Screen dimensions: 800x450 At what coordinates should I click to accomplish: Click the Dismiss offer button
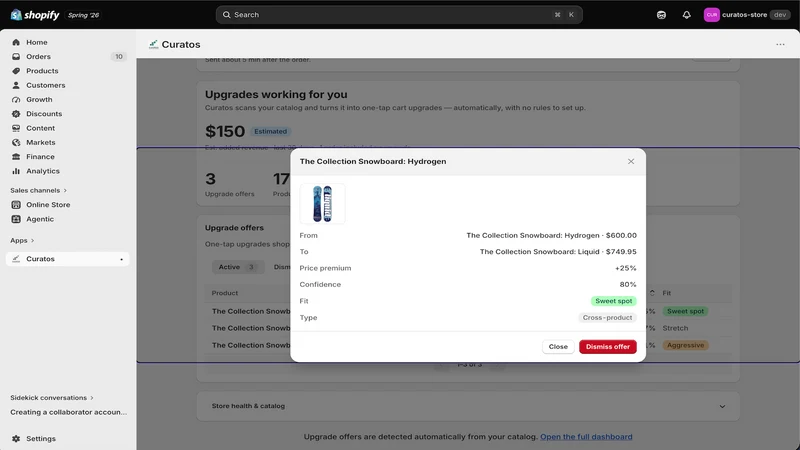(608, 346)
